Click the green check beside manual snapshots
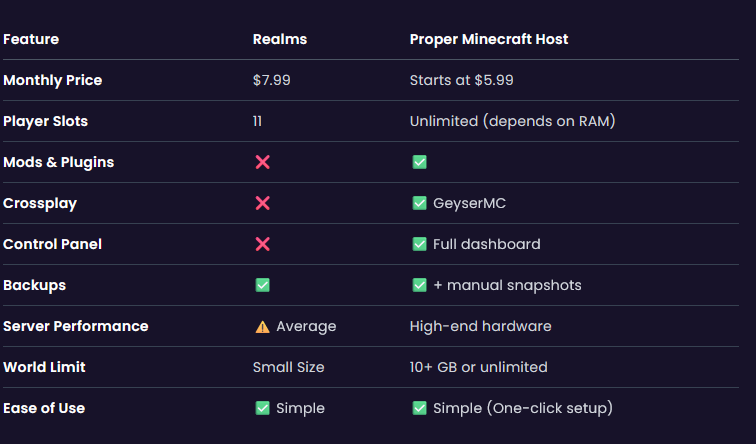 tap(419, 285)
